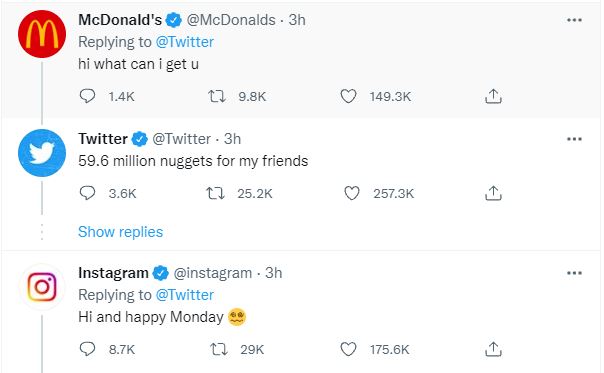604x373 pixels.
Task: Like Twitter's 59.6 million nuggets tweet
Action: pyautogui.click(x=351, y=193)
